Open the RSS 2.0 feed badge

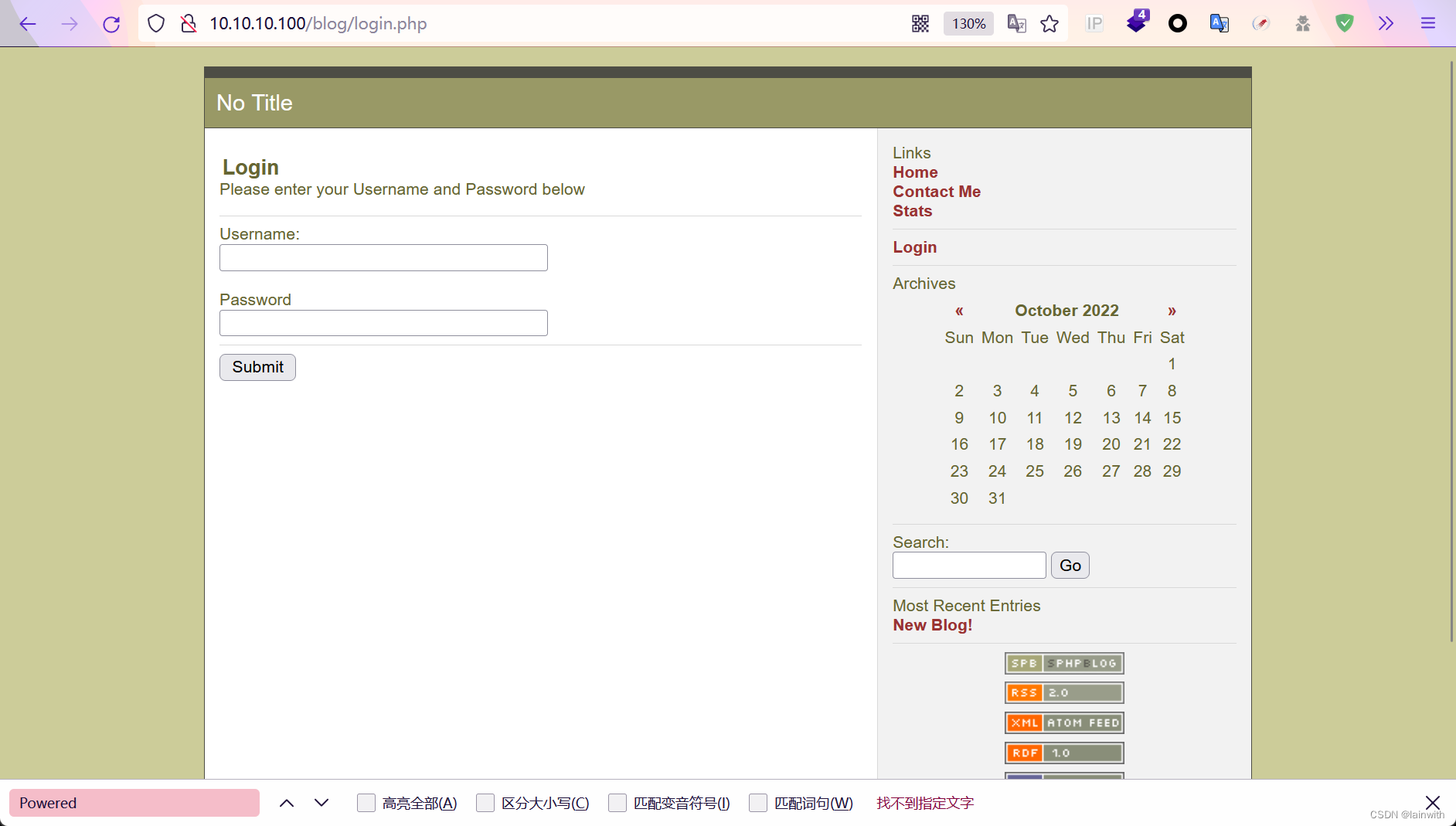pyautogui.click(x=1064, y=693)
